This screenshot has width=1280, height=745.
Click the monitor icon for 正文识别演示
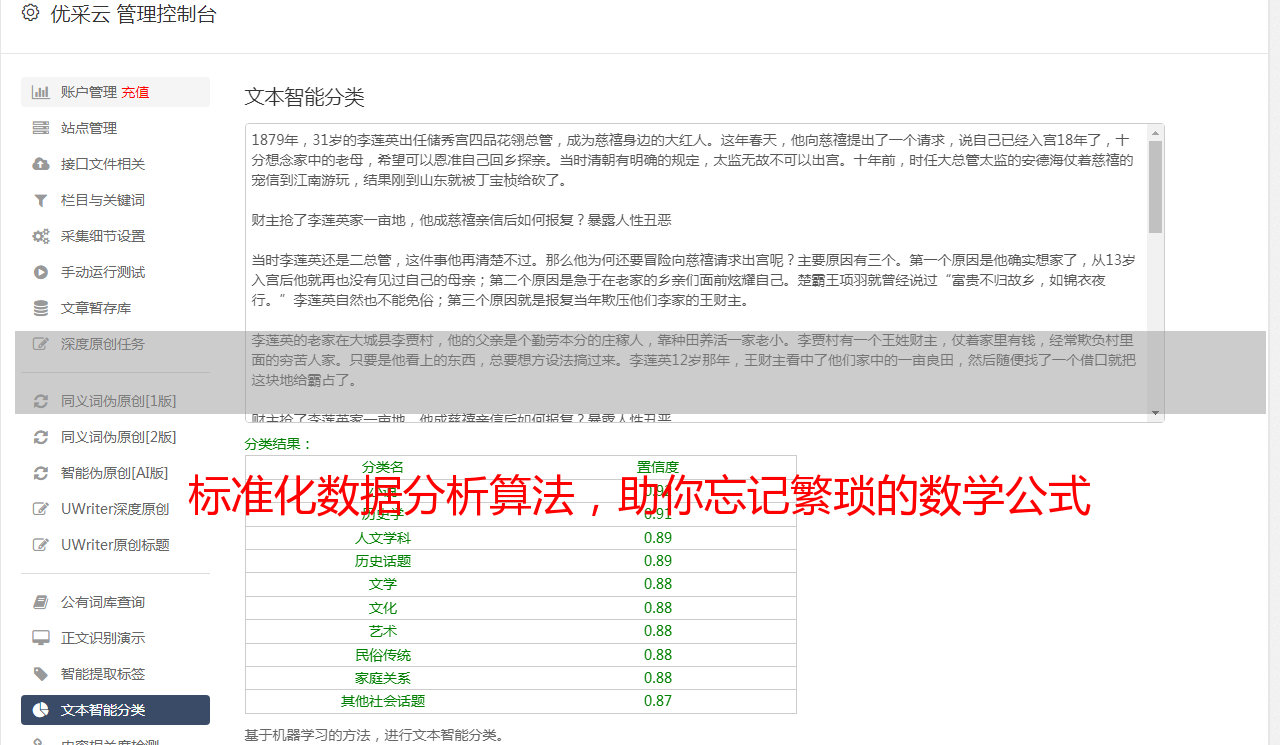tap(41, 638)
